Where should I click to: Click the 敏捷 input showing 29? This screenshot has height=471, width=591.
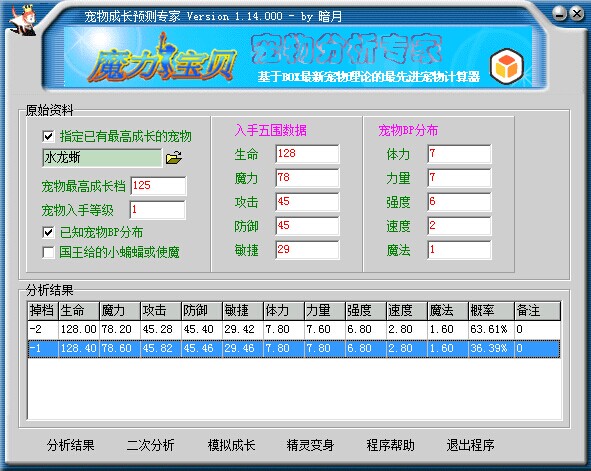(x=308, y=250)
